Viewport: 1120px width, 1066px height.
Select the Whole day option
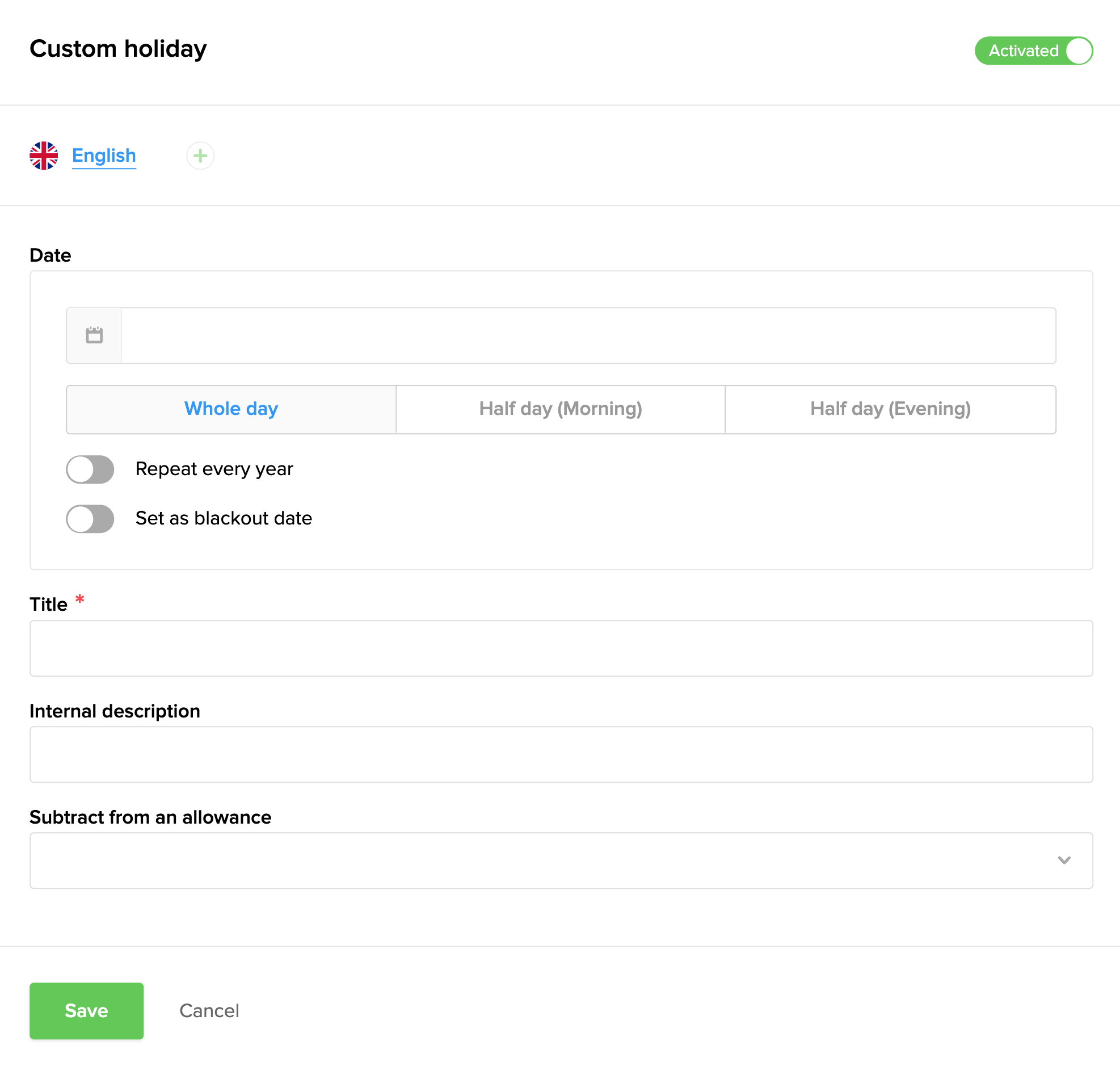click(231, 409)
